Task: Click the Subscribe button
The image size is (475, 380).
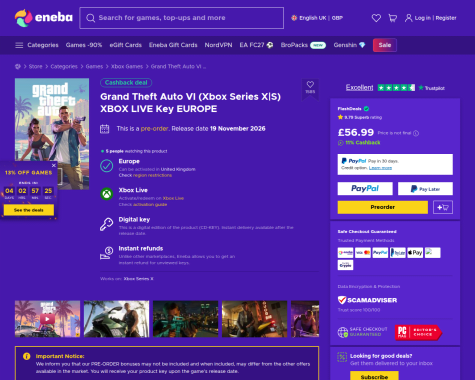Action: tap(374, 376)
